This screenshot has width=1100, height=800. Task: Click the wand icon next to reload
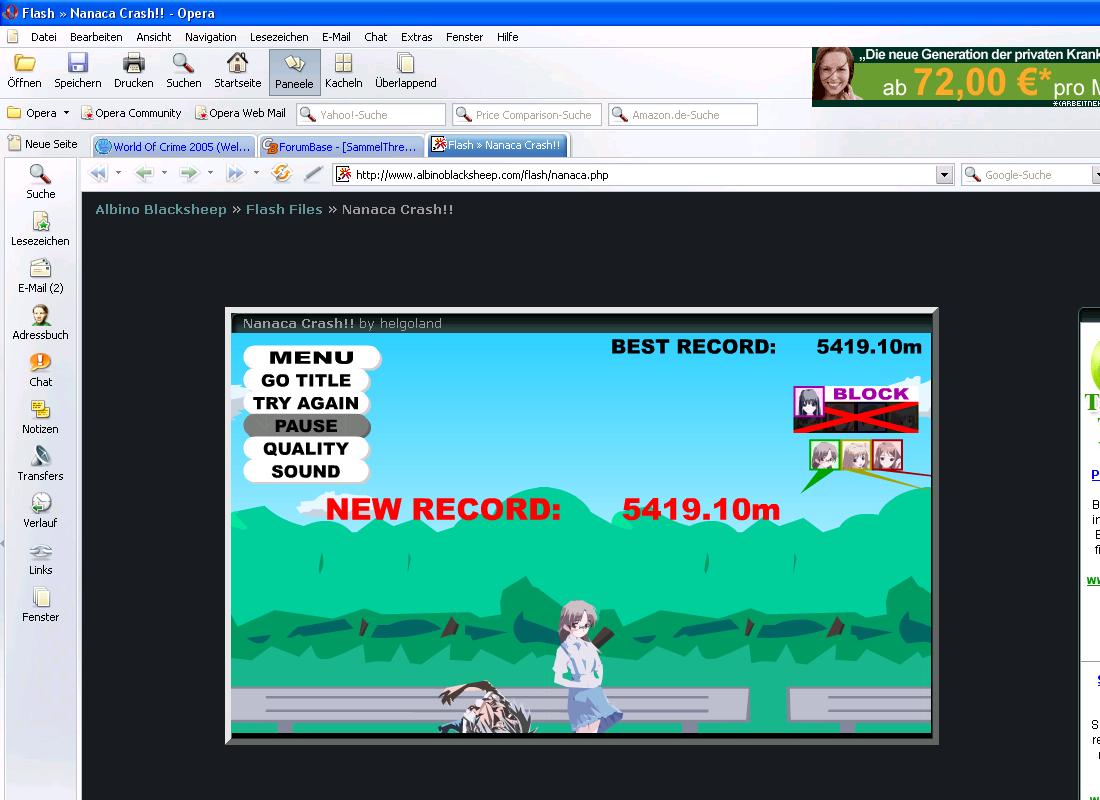click(x=313, y=173)
